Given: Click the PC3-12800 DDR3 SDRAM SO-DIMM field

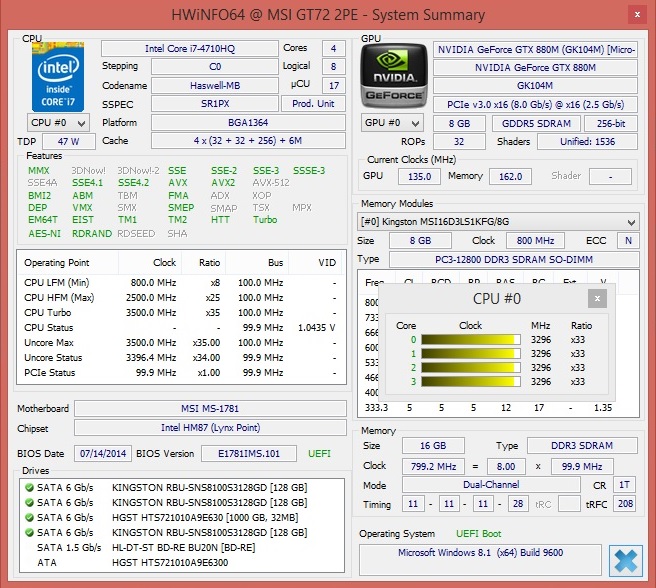Looking at the screenshot, I should (514, 259).
